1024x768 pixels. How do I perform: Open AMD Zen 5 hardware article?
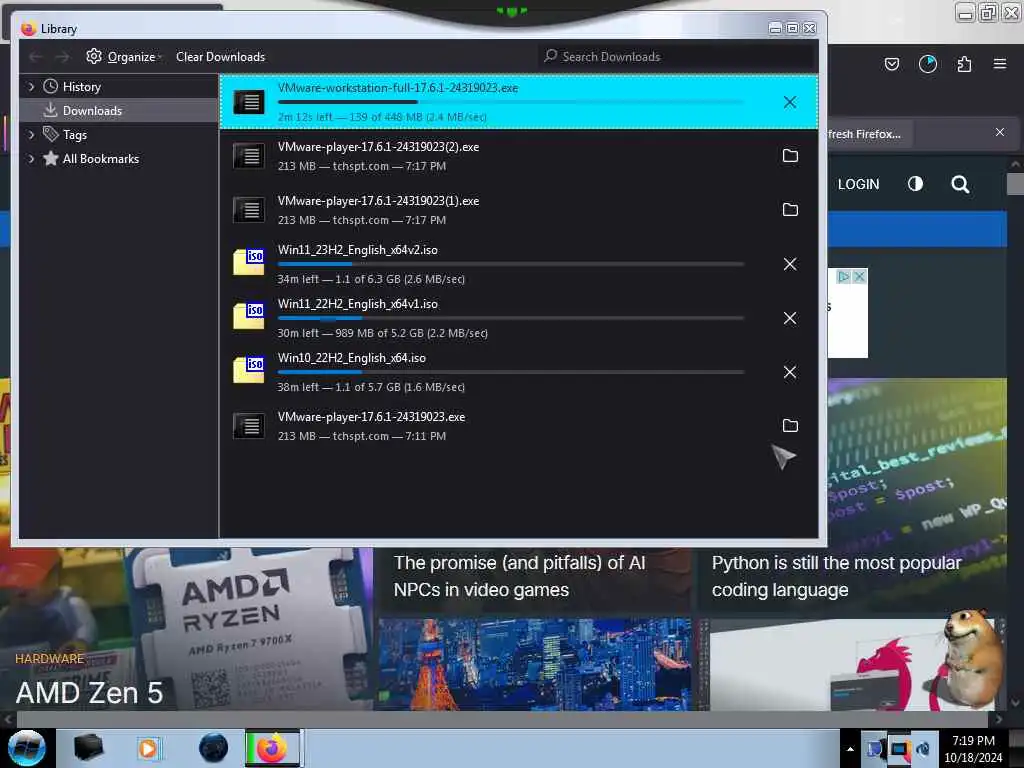tap(89, 693)
